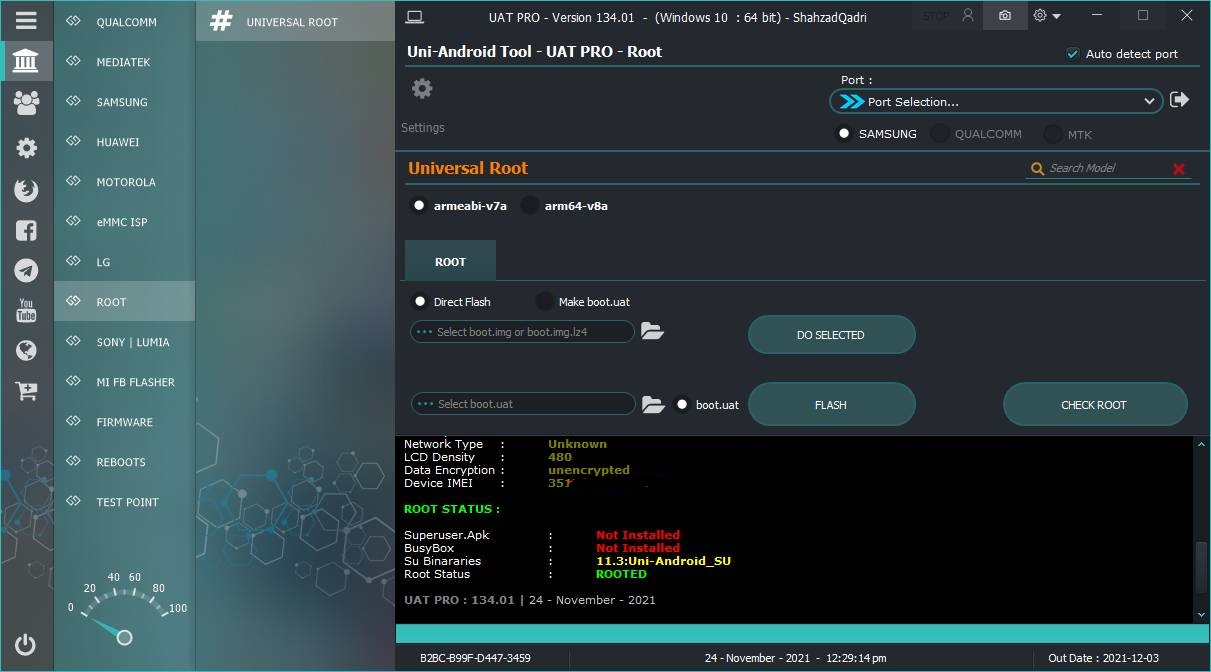1211x672 pixels.
Task: Click the search magnifier icon
Action: tap(1038, 169)
